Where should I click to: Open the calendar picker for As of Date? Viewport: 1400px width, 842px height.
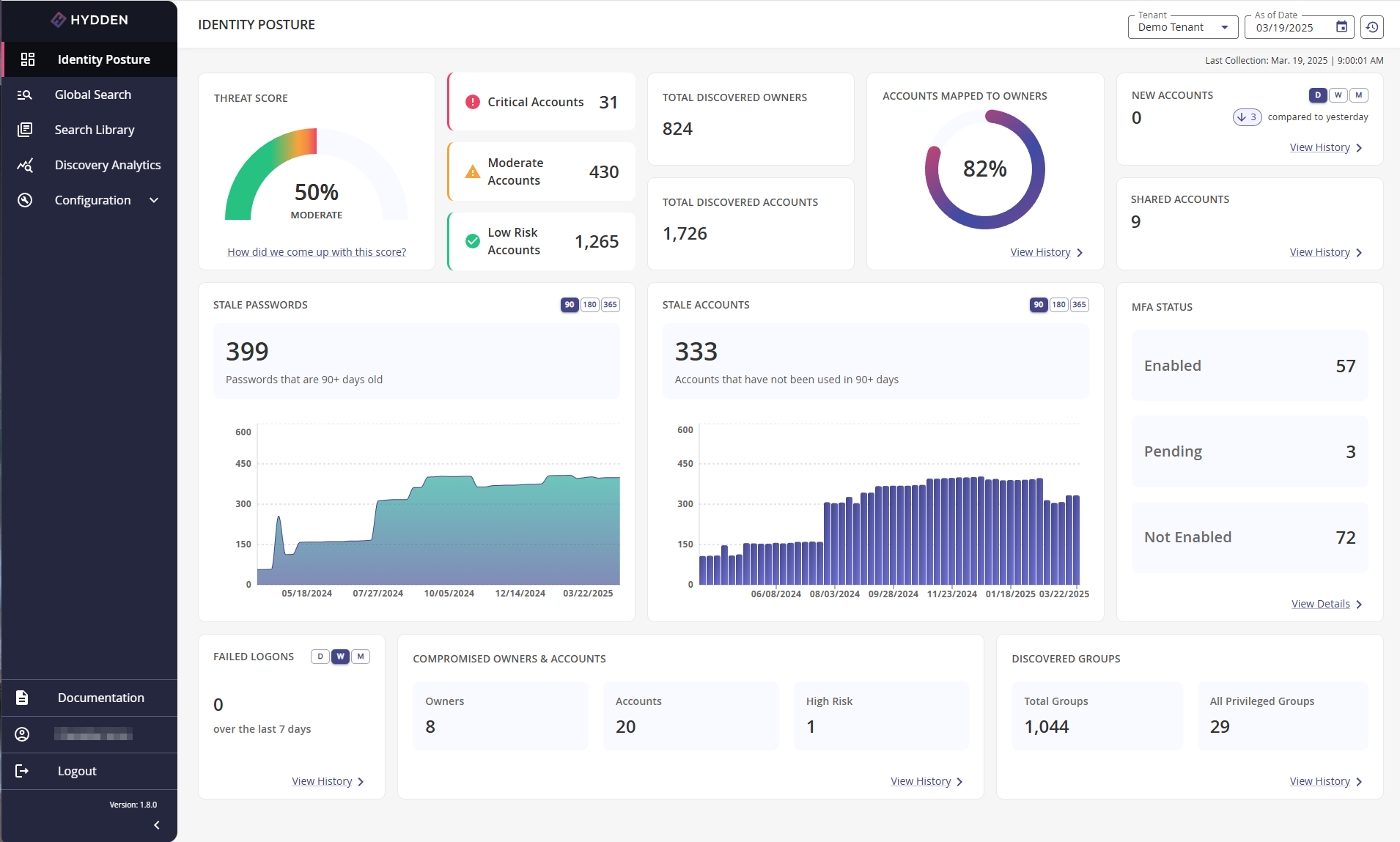pos(1341,26)
